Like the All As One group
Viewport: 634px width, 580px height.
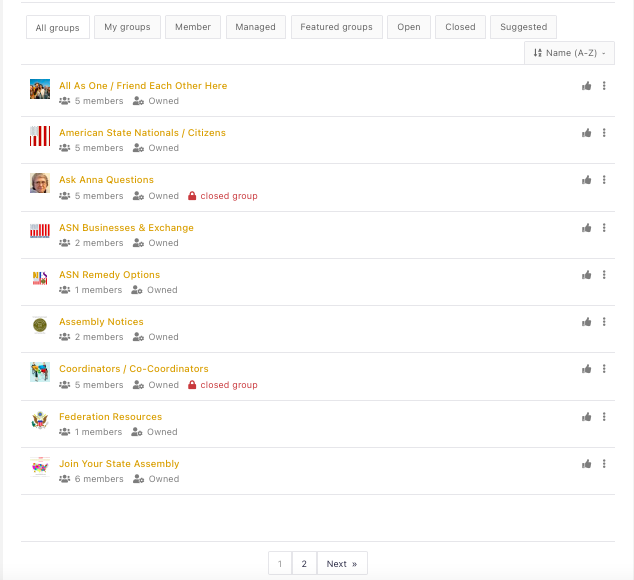(586, 86)
